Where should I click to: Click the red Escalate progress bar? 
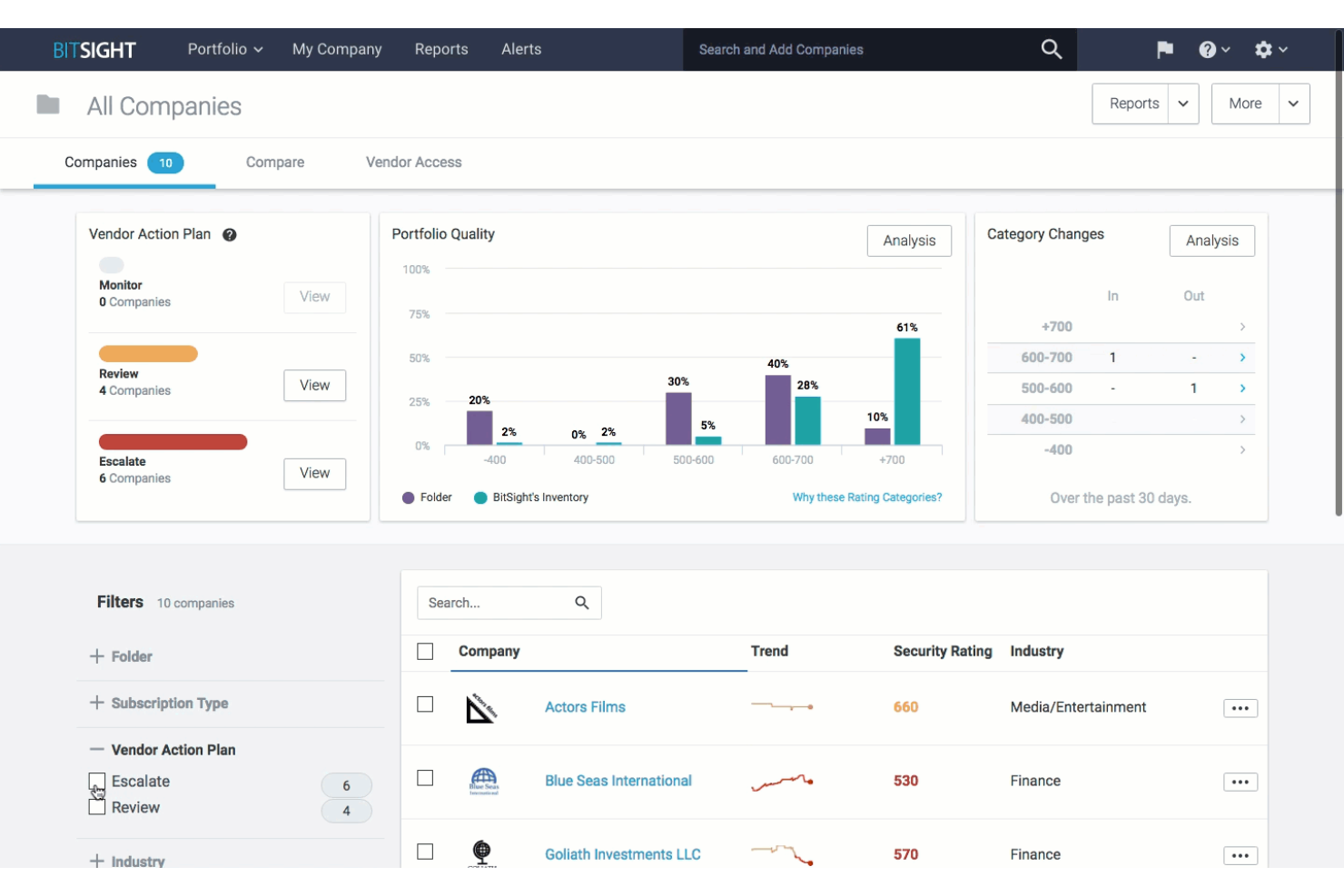coord(173,441)
